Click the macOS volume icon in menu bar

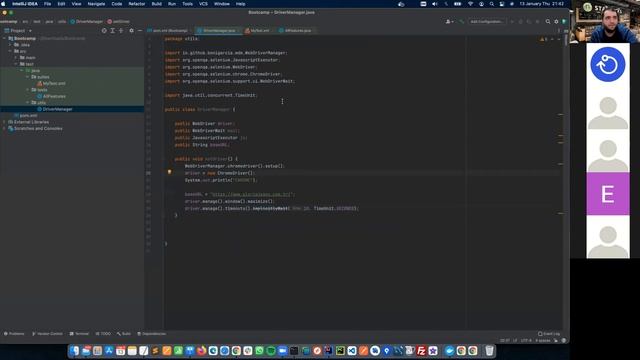434,4
